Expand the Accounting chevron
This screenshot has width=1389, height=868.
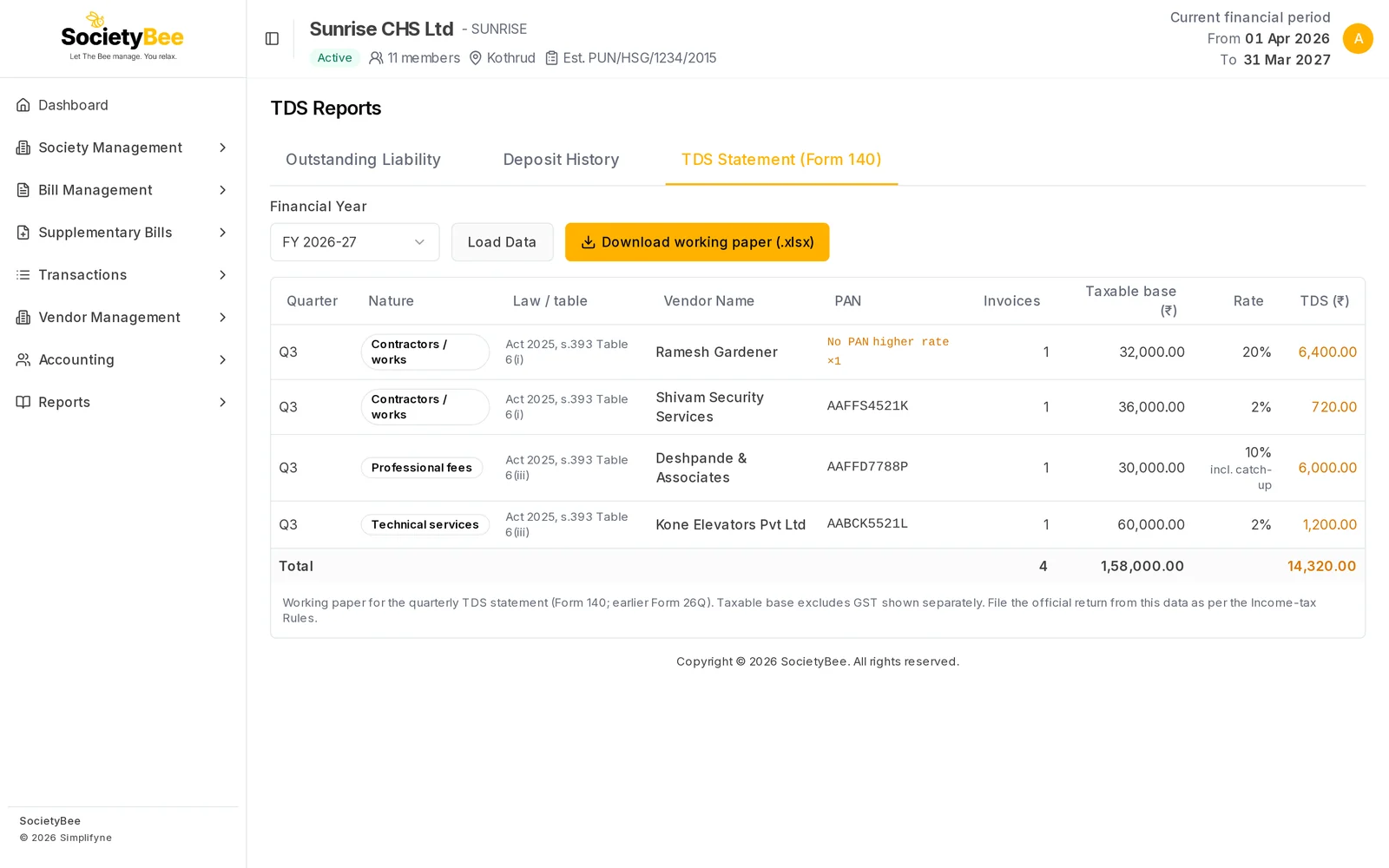[x=223, y=359]
